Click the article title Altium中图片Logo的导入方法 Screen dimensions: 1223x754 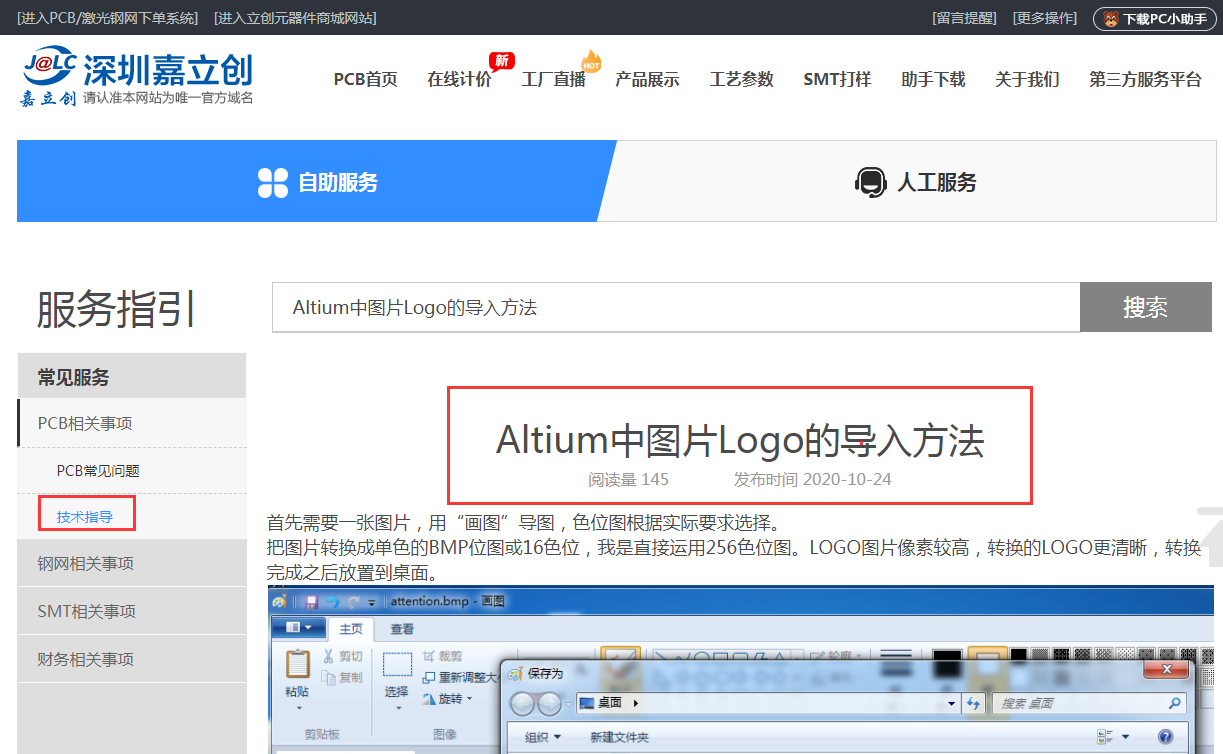click(x=740, y=441)
